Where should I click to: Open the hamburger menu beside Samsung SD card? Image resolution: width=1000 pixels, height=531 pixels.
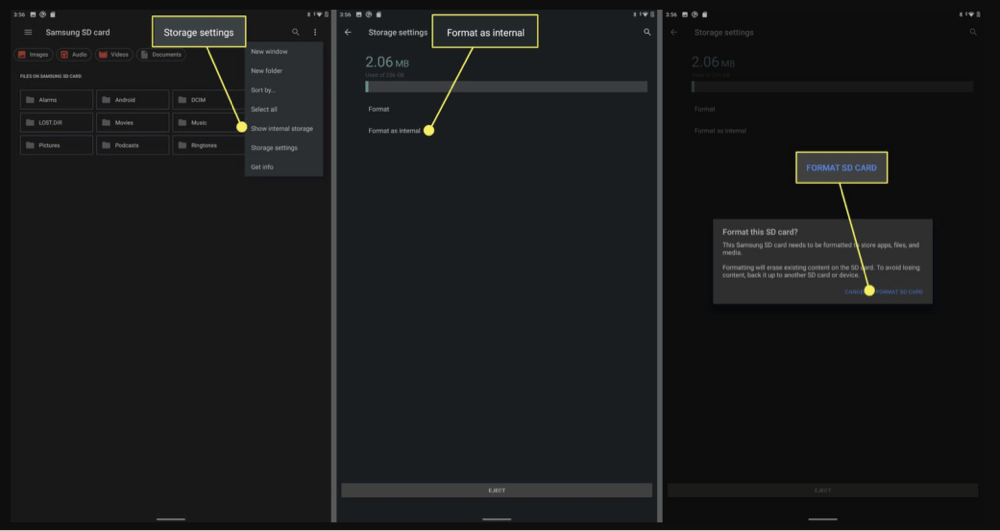(x=28, y=33)
